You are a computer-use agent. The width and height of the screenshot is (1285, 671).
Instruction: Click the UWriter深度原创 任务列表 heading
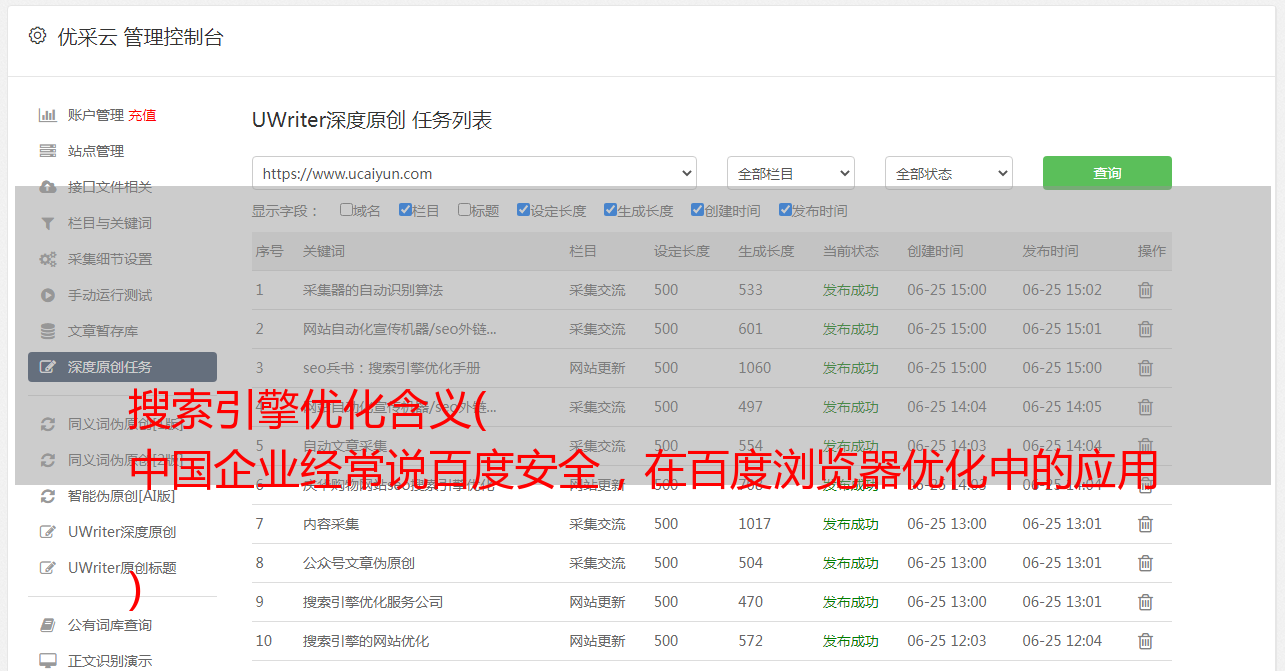pos(372,120)
